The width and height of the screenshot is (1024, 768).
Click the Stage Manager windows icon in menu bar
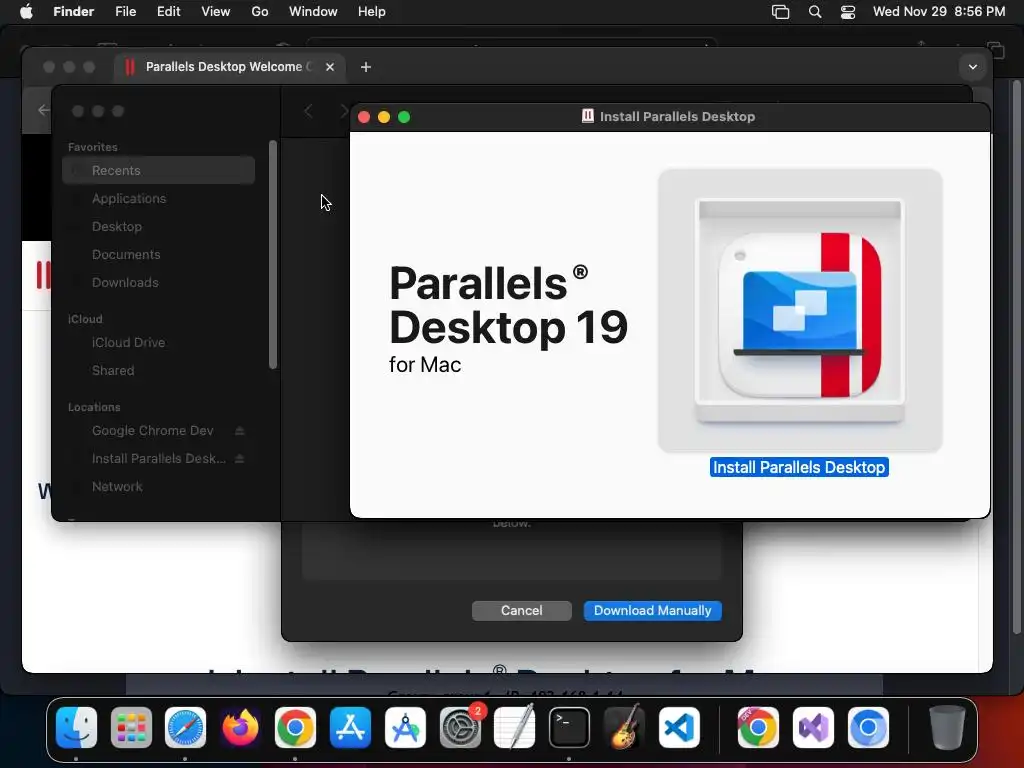point(780,12)
